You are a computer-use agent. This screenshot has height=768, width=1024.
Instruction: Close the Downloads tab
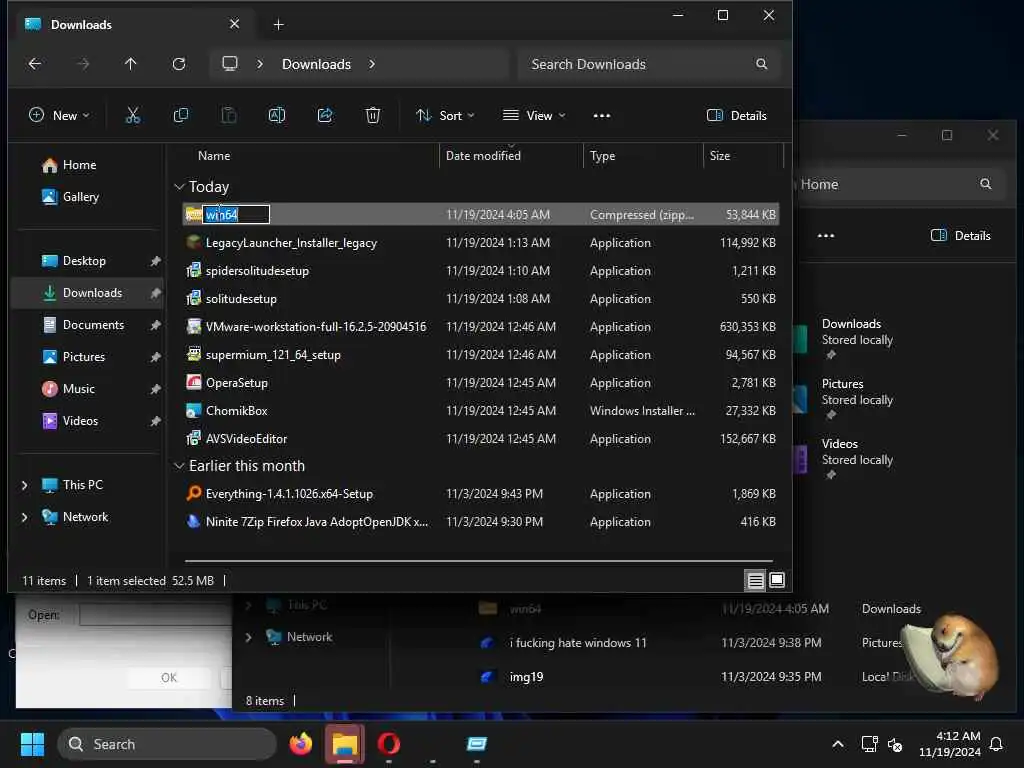(234, 24)
